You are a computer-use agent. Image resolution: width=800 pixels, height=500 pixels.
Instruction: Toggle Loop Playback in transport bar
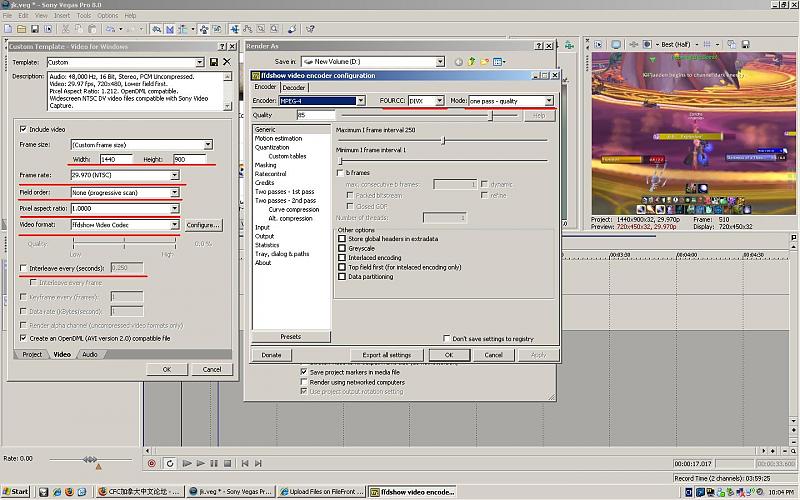[x=169, y=463]
